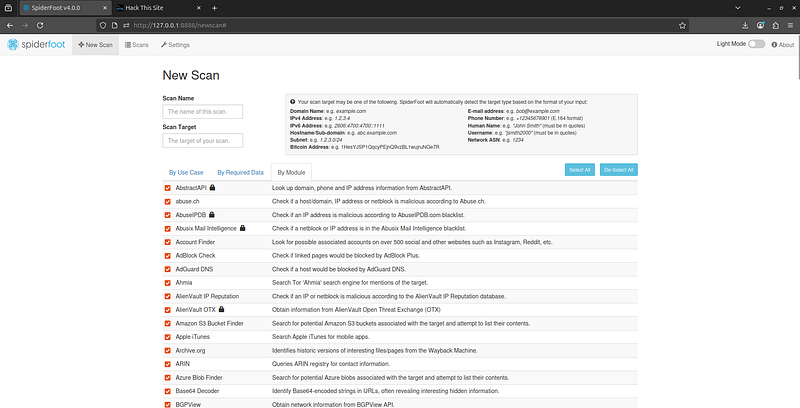Click the Archive.org description text
Screen dimensions: 800x408
click(374, 350)
